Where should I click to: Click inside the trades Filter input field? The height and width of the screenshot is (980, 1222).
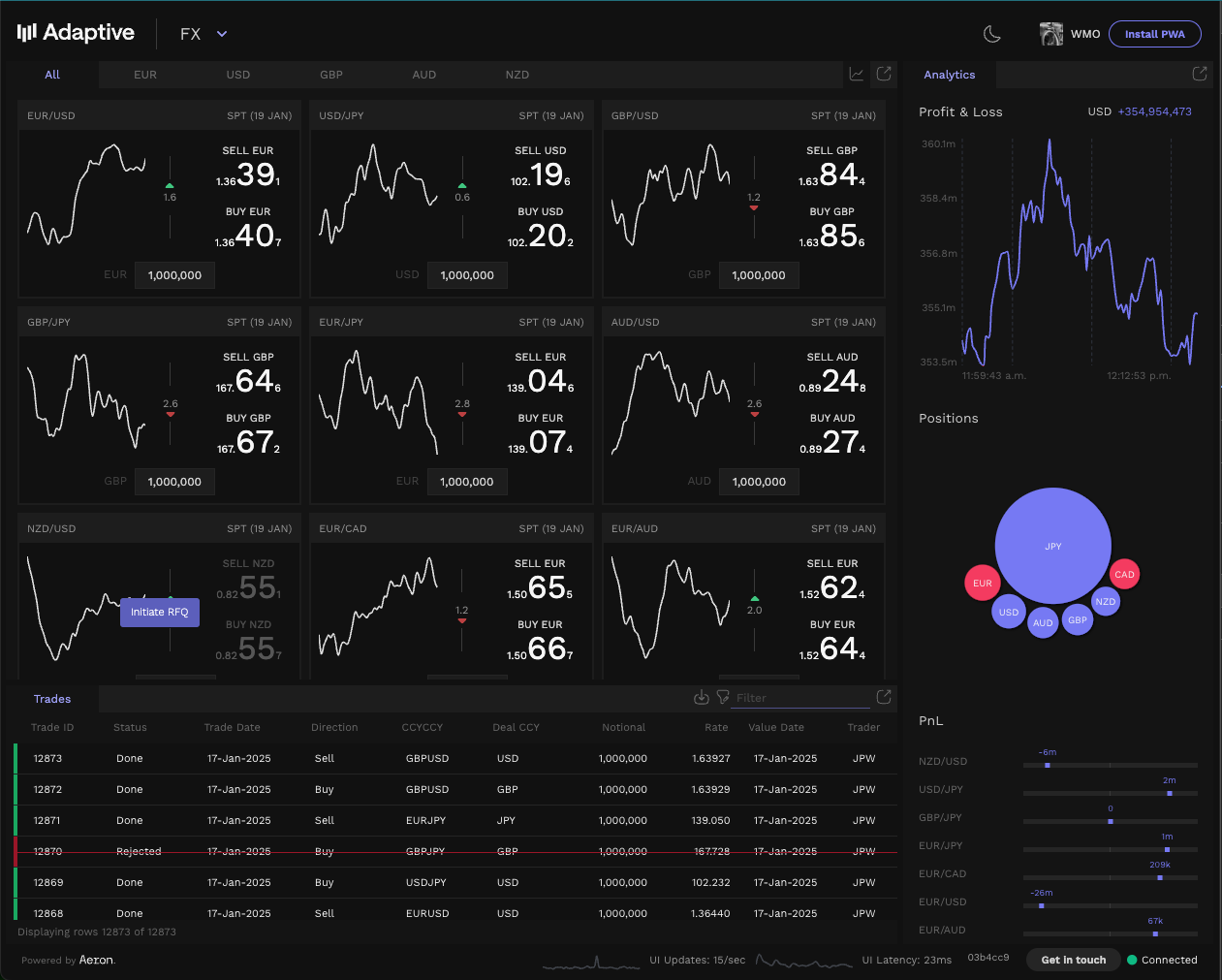(x=799, y=697)
